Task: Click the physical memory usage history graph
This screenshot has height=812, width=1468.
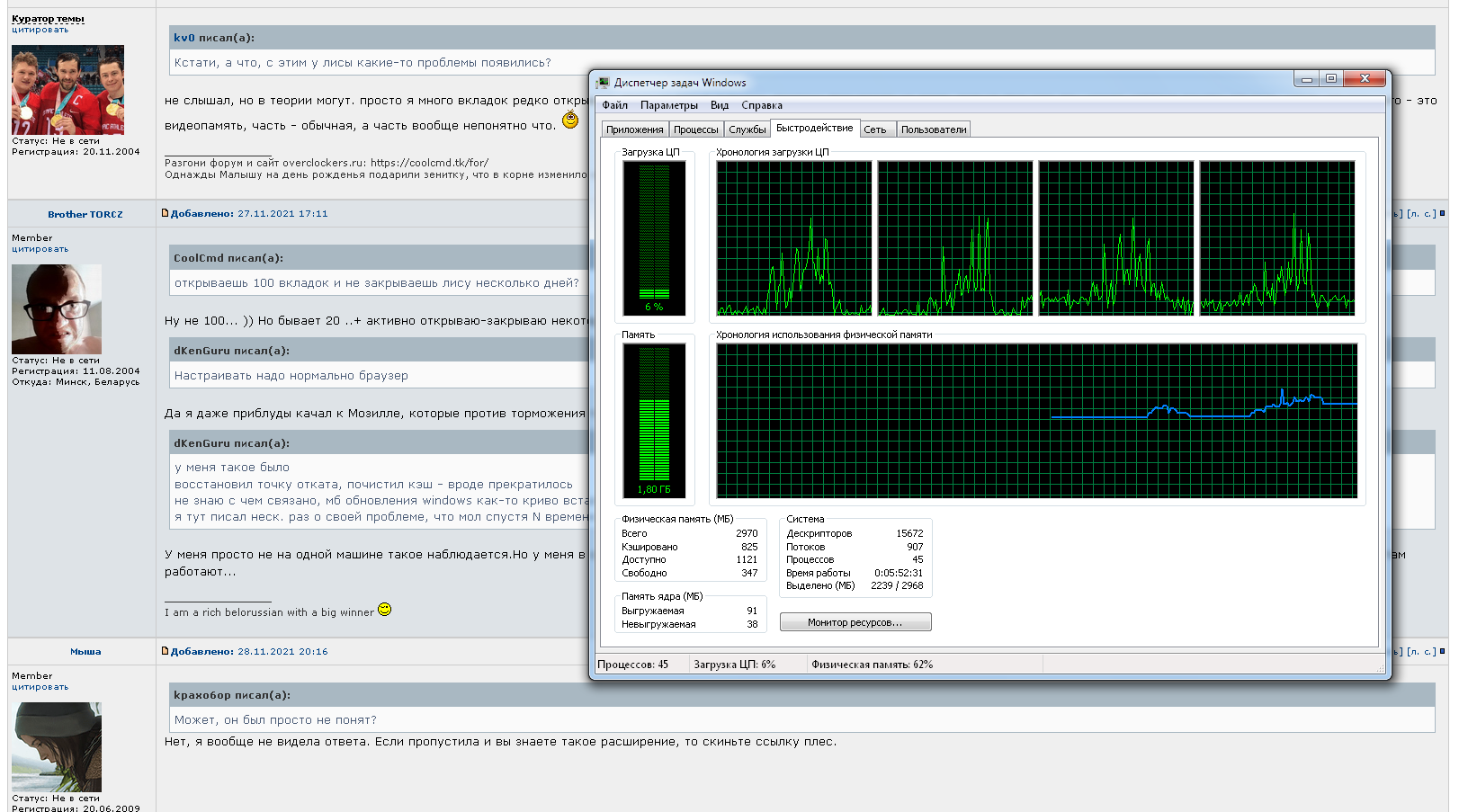Action: 1037,421
